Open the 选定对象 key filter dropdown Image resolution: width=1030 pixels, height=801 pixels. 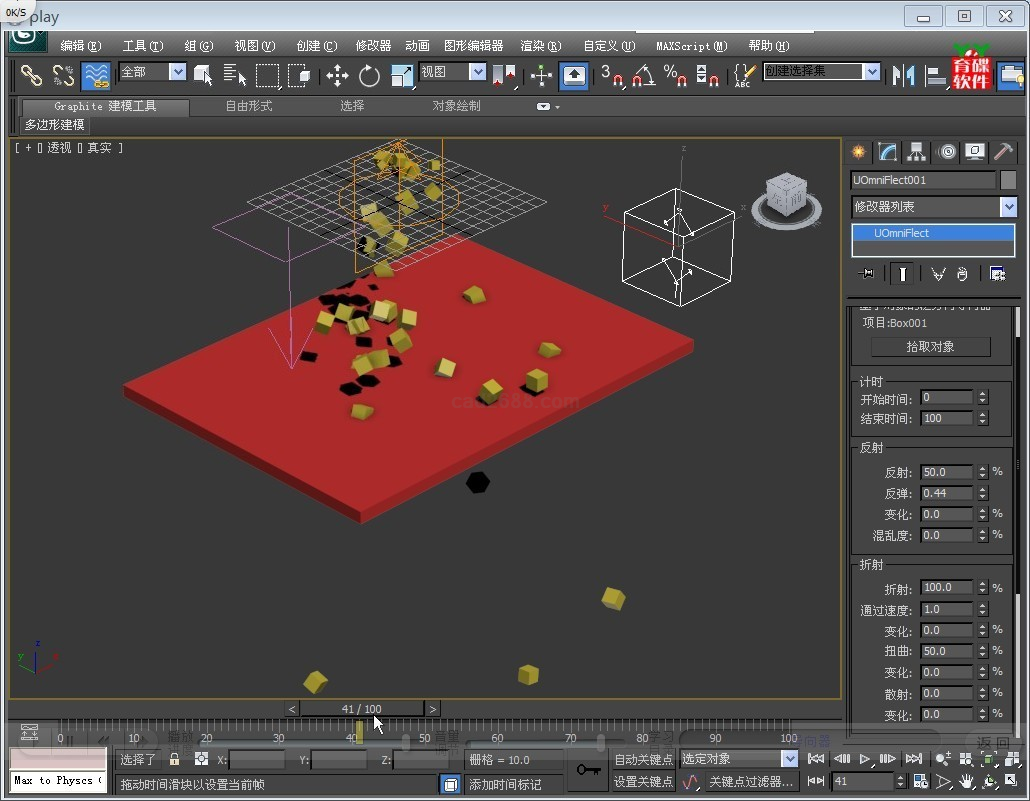[x=789, y=759]
